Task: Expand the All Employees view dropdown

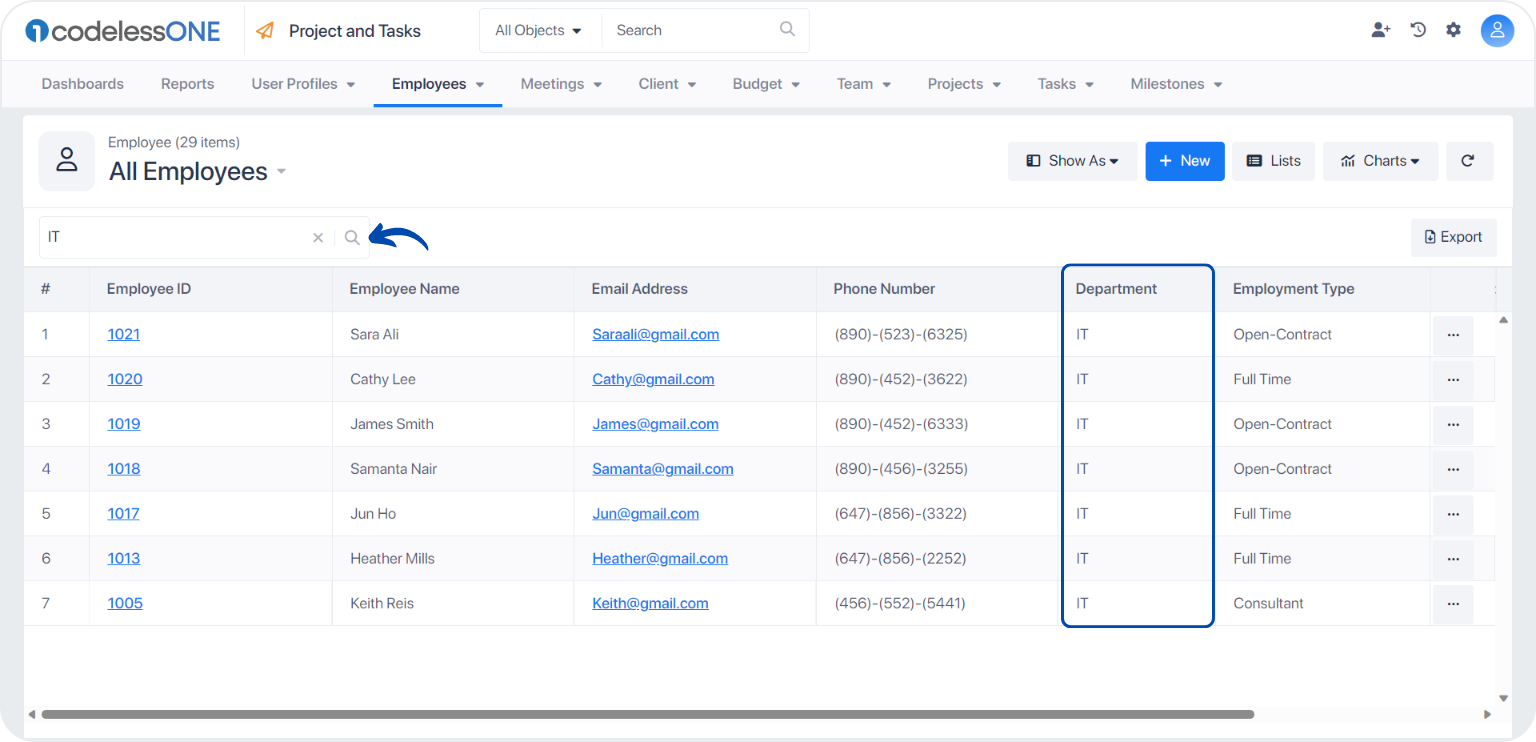Action: [x=282, y=172]
